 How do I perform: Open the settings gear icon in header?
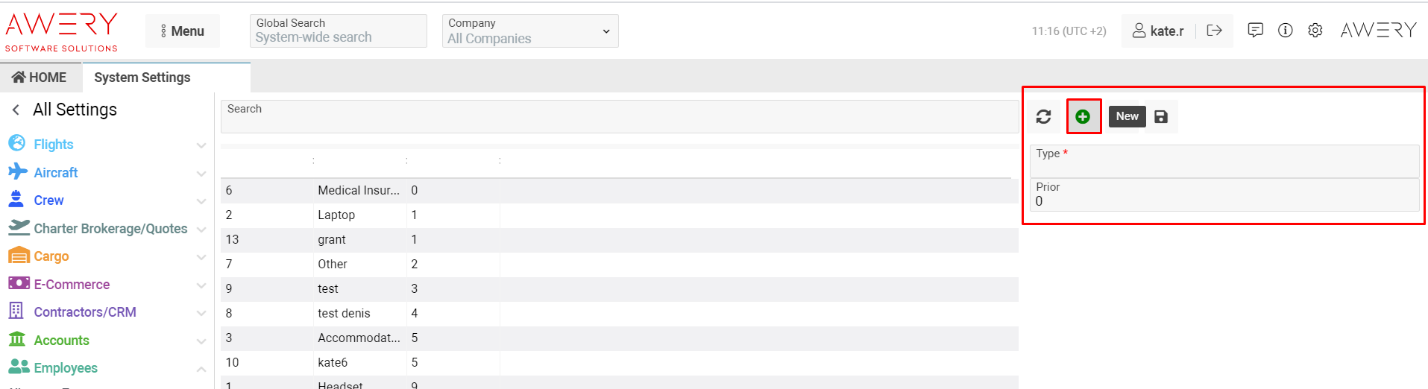pos(1316,31)
